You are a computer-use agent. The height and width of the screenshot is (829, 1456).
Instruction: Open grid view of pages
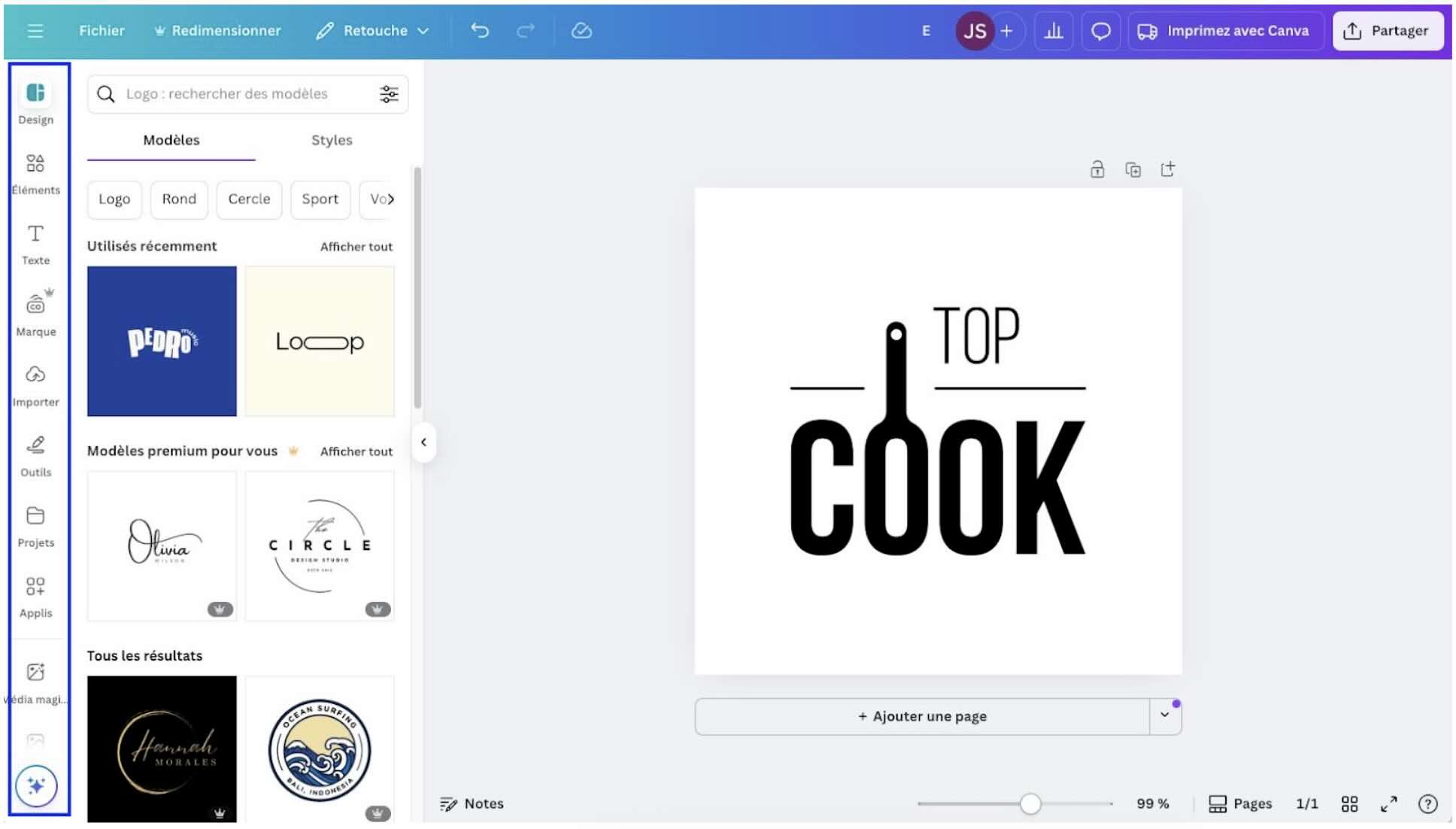1350,804
